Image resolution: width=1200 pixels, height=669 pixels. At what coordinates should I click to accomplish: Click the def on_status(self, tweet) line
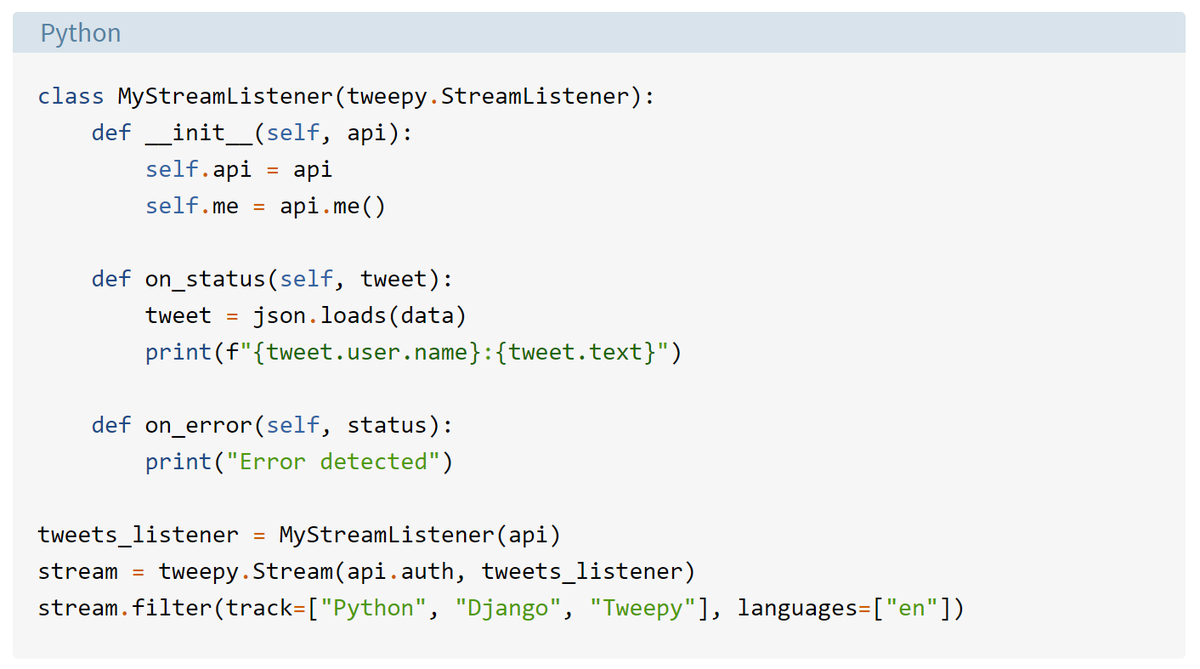tap(272, 279)
